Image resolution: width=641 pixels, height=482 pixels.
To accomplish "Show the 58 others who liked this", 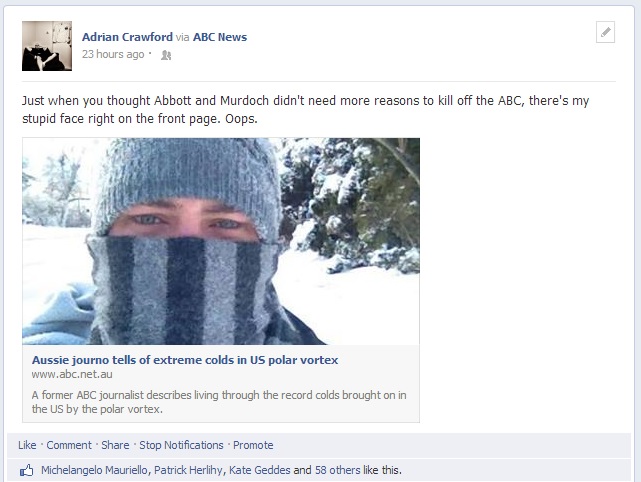I will [338, 470].
